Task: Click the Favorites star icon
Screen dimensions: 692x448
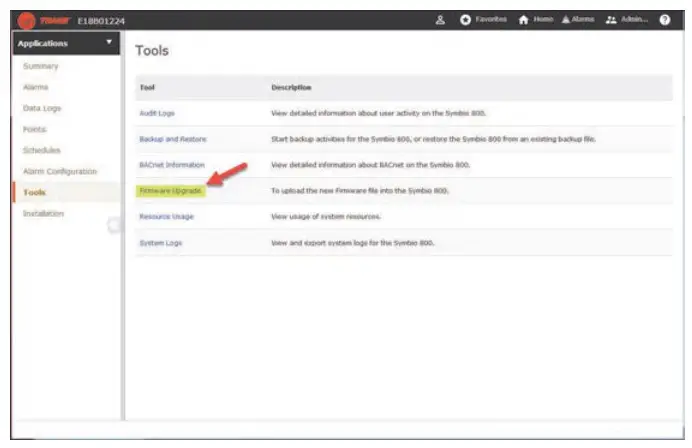Action: click(465, 20)
